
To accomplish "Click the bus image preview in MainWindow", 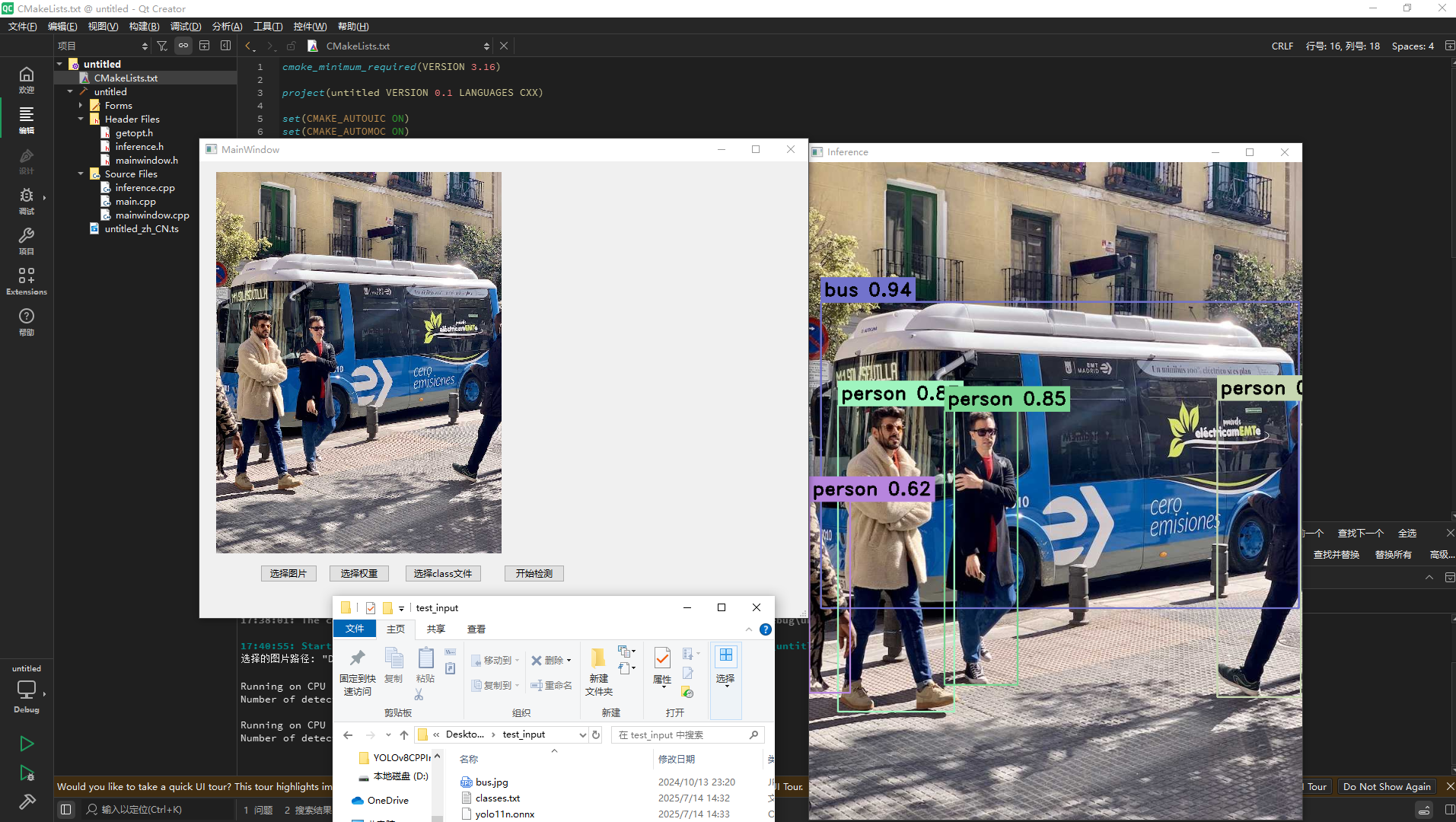I will tap(358, 362).
